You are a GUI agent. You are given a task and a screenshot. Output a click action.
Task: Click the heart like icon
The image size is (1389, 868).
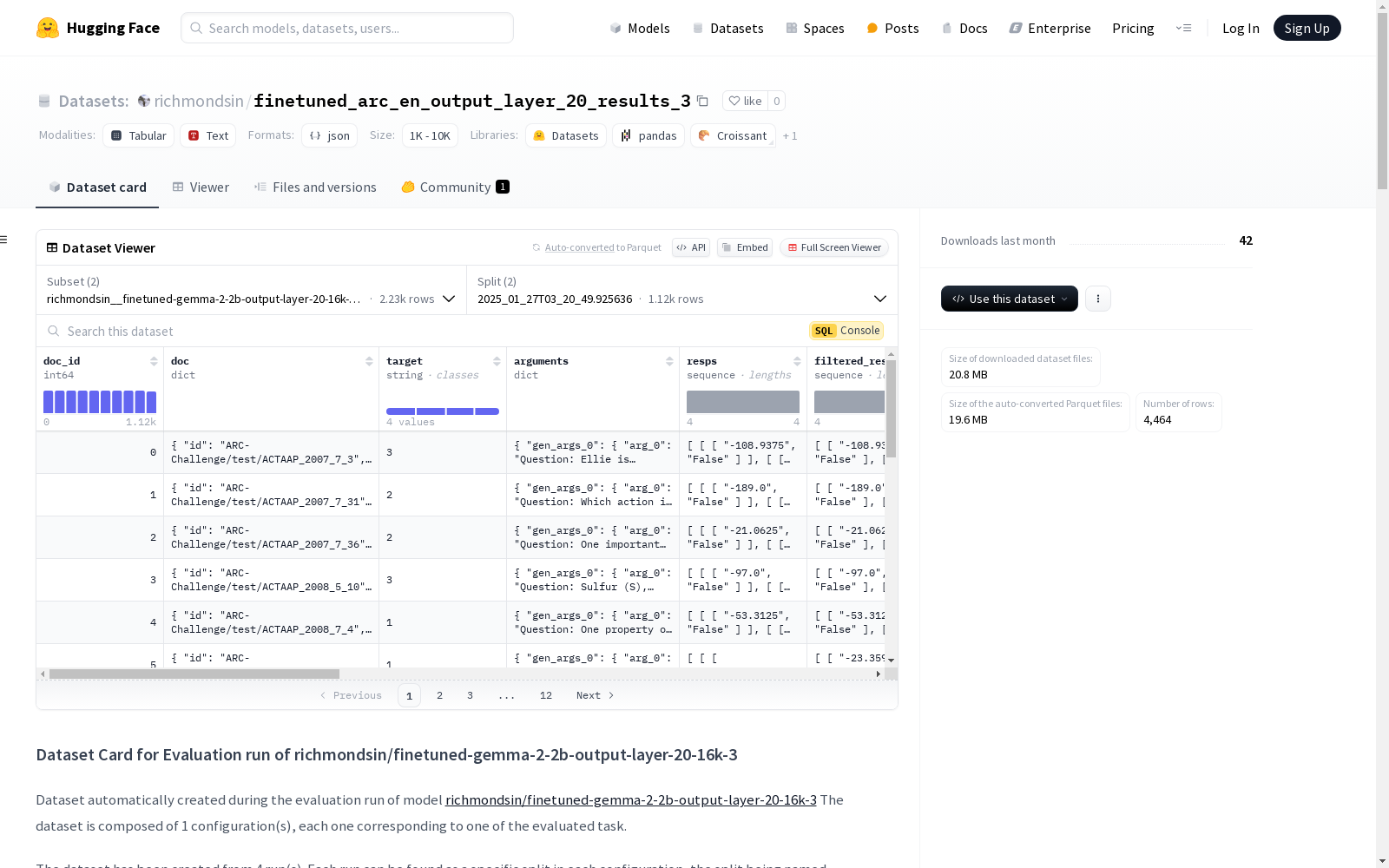pos(734,101)
